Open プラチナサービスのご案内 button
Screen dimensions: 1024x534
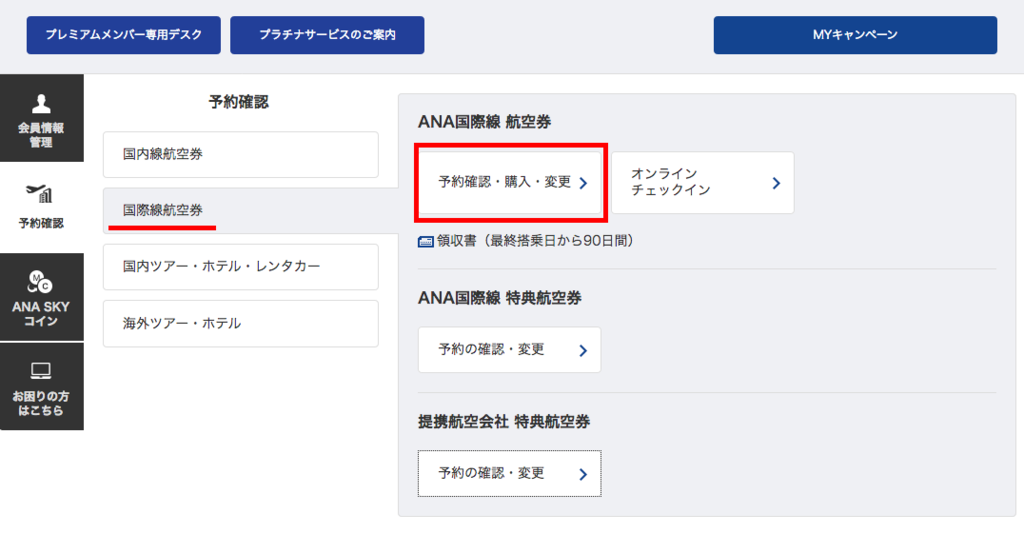pyautogui.click(x=327, y=35)
